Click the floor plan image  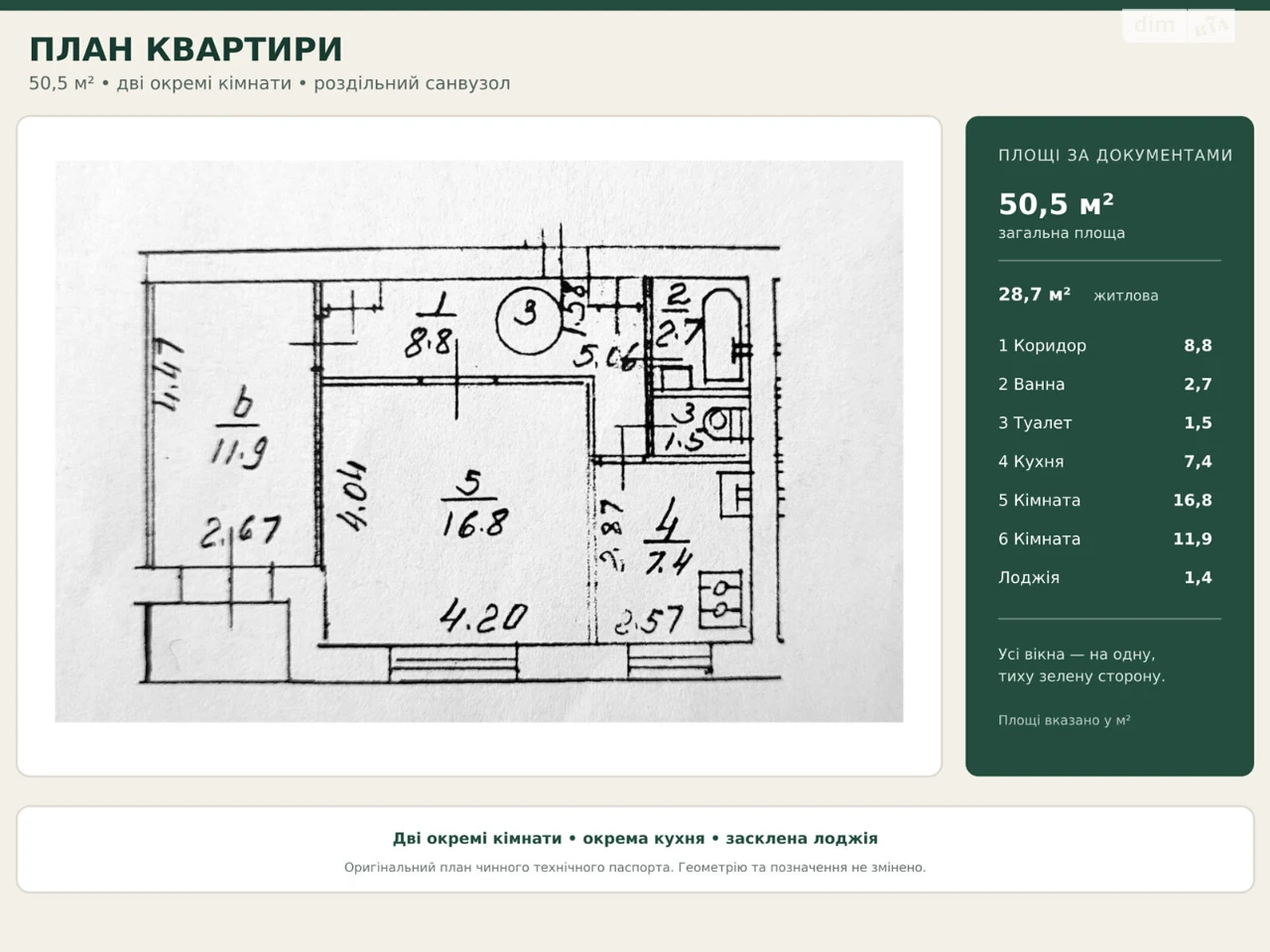(x=479, y=441)
